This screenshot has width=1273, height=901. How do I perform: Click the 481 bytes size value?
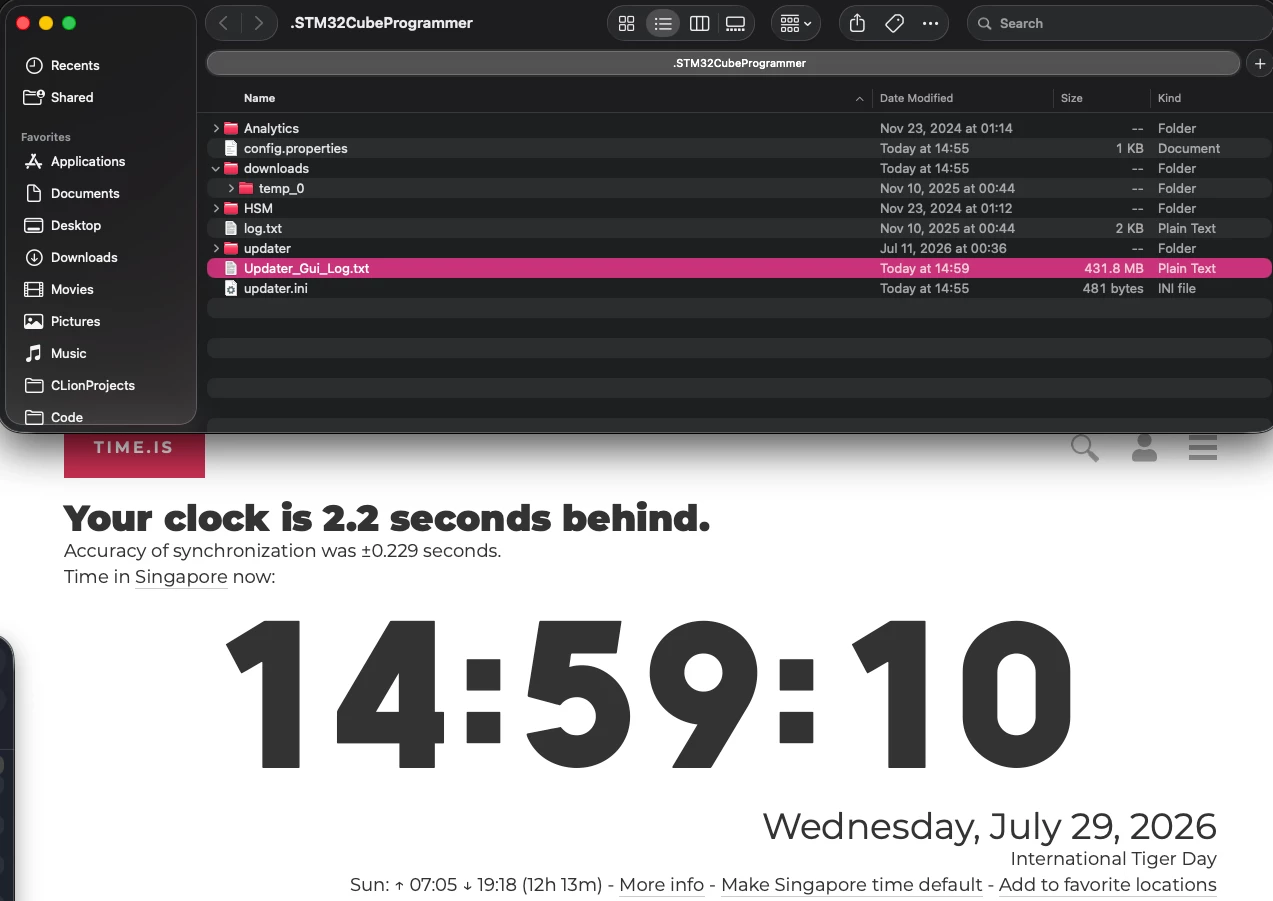[1113, 288]
